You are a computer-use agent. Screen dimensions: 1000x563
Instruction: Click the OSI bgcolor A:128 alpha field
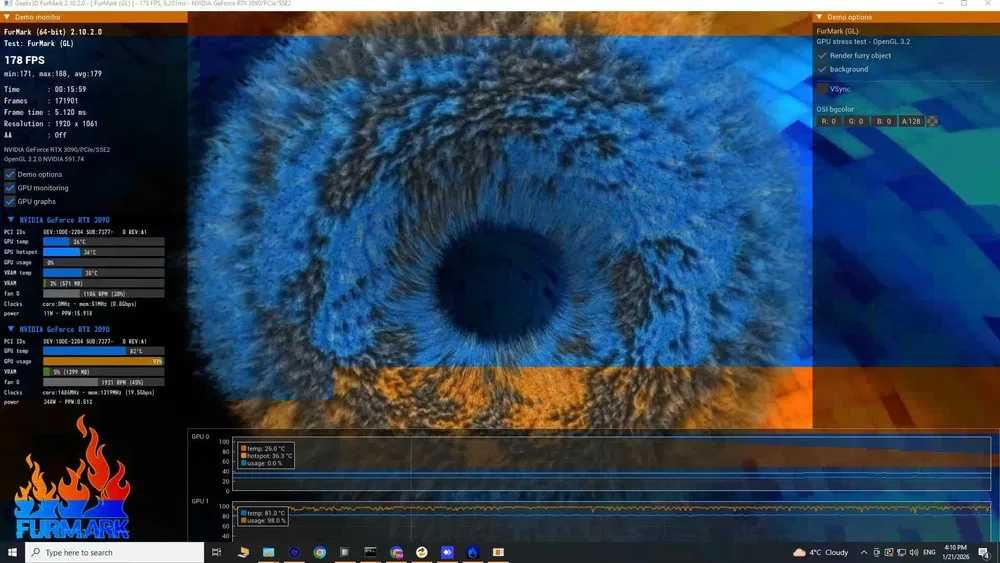pyautogui.click(x=911, y=121)
